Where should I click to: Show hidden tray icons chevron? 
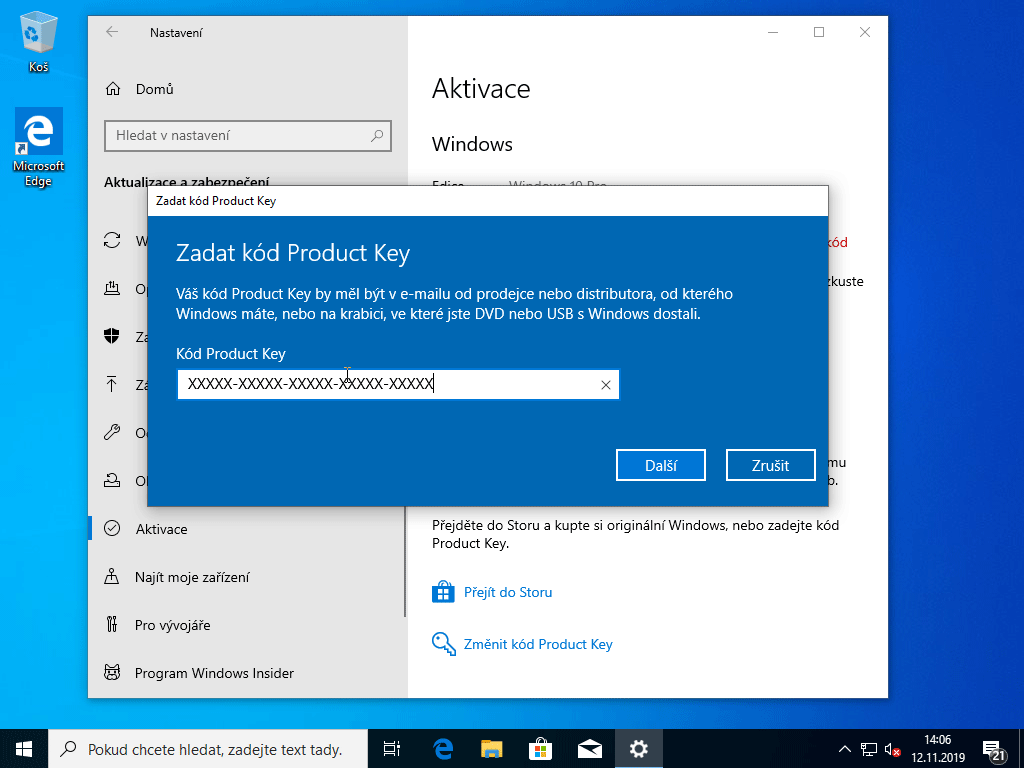click(844, 749)
